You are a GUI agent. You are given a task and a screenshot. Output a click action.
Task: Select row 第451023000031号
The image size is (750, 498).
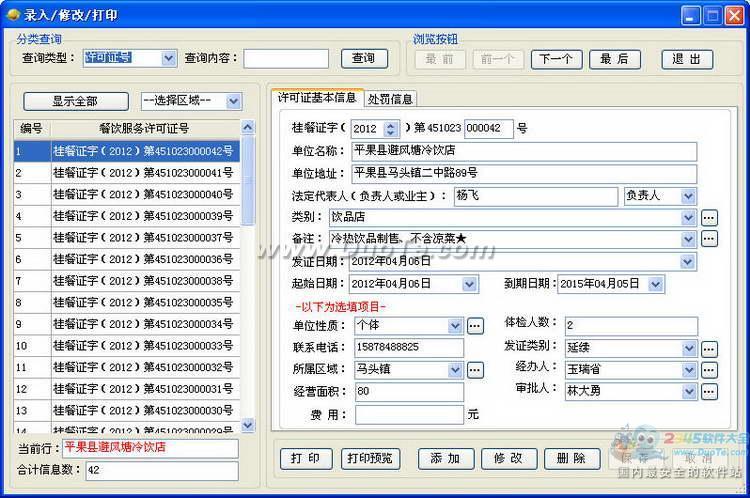[x=127, y=389]
